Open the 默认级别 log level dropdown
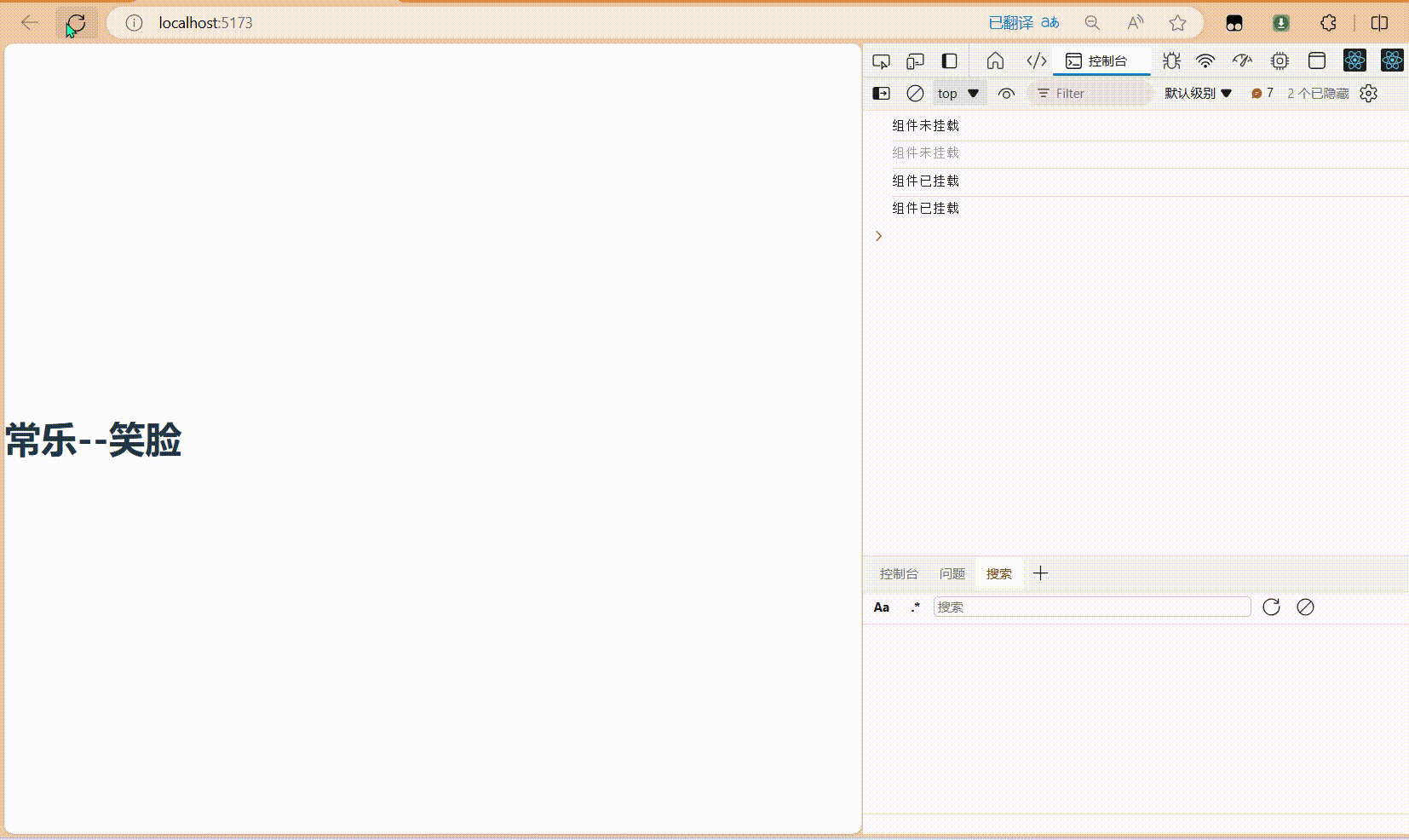The height and width of the screenshot is (840, 1409). click(1197, 93)
